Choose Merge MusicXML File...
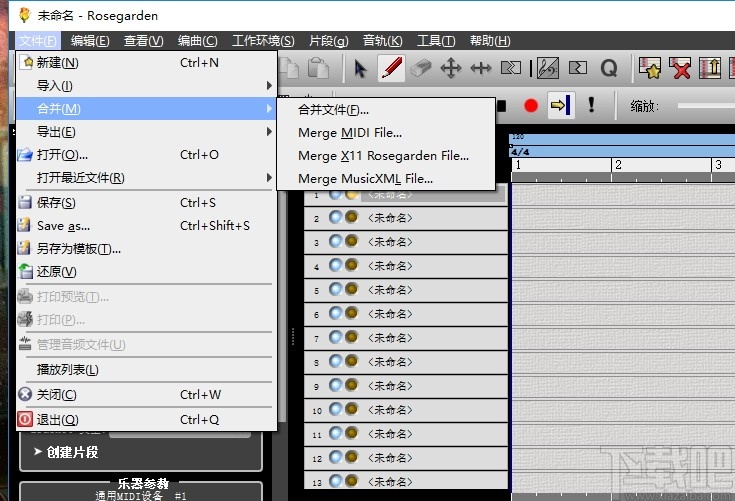This screenshot has height=501, width=735. [x=386, y=179]
